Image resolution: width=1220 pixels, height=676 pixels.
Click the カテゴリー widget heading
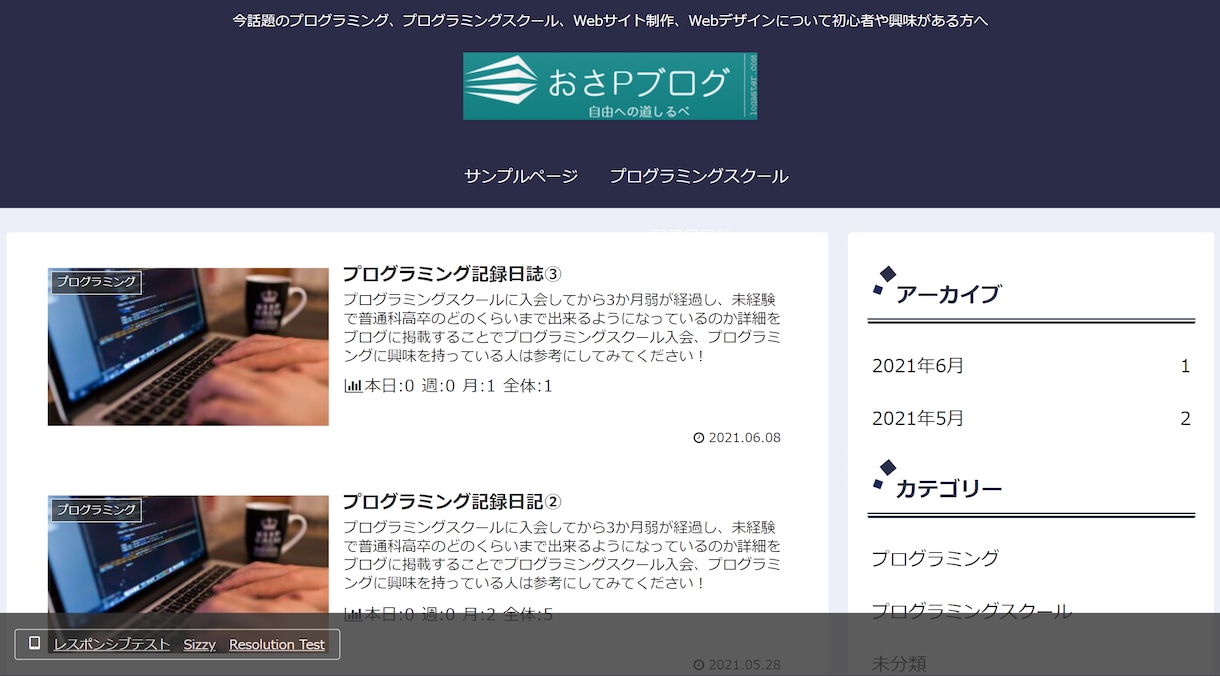[x=948, y=489]
